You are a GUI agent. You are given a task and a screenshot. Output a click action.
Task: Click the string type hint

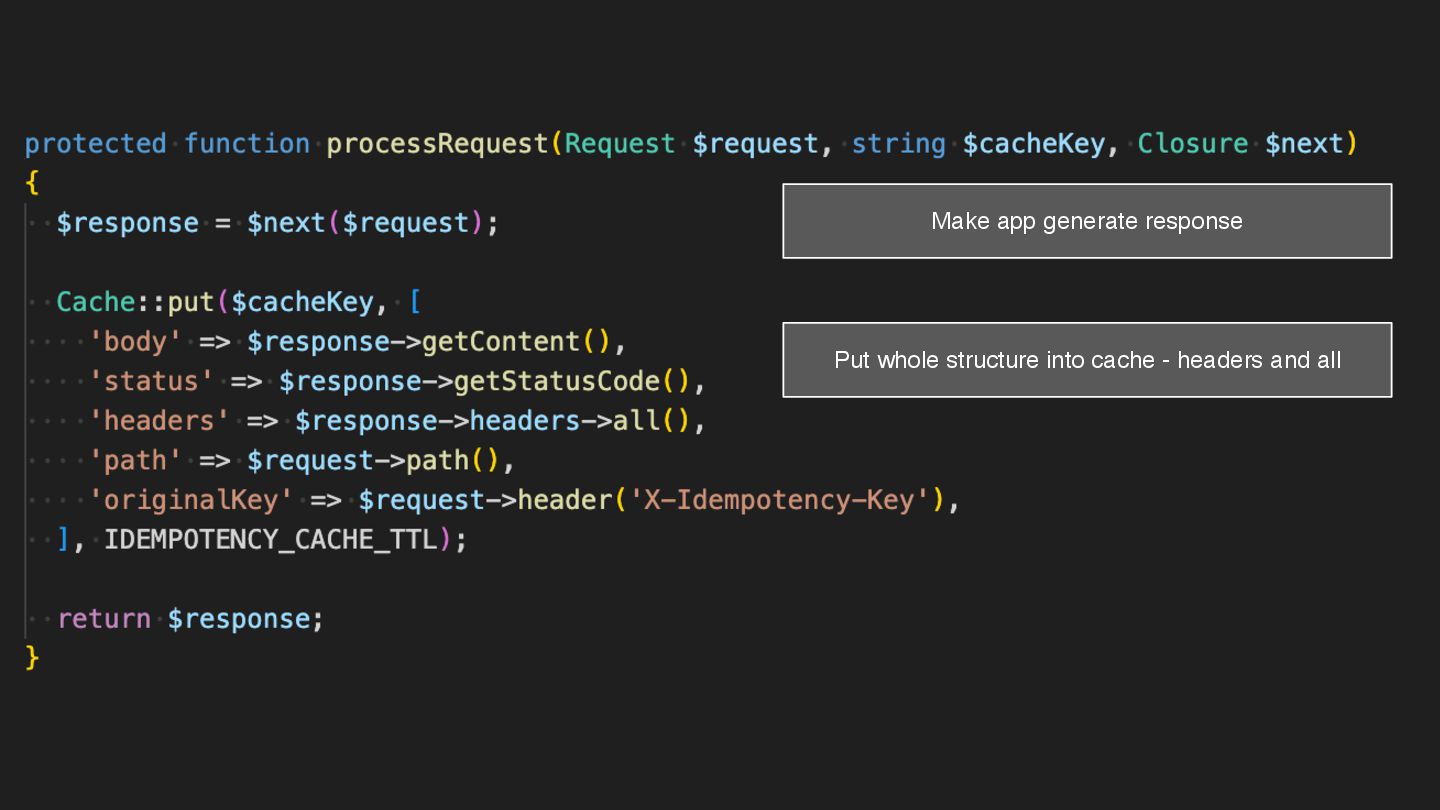coord(898,144)
